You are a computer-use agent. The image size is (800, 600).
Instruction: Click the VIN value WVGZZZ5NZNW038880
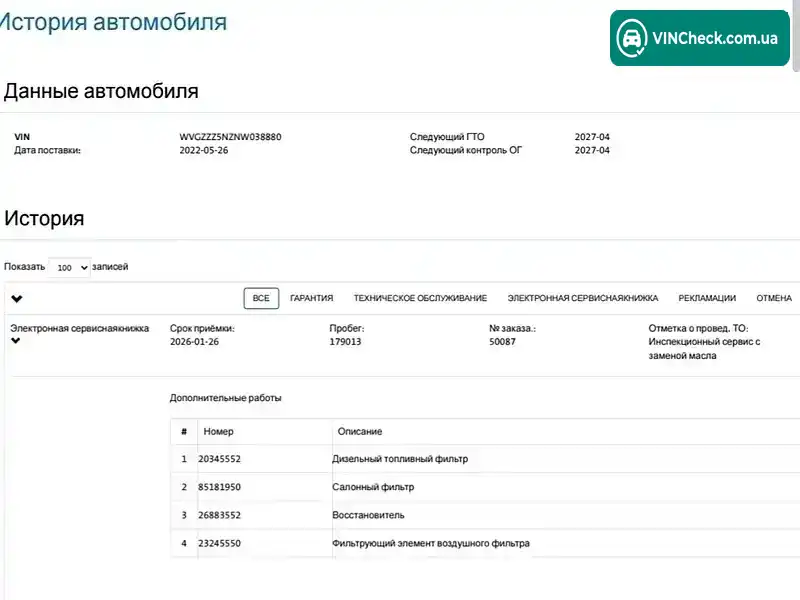tap(230, 137)
